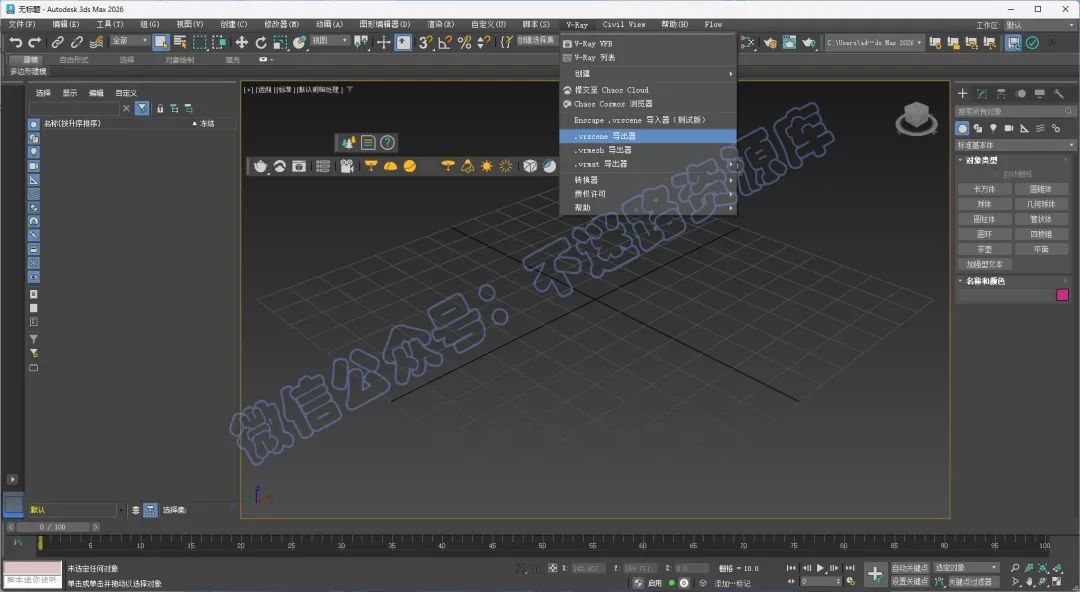This screenshot has height=592, width=1080.
Task: Switch to the Modify panel tab
Action: 982,93
